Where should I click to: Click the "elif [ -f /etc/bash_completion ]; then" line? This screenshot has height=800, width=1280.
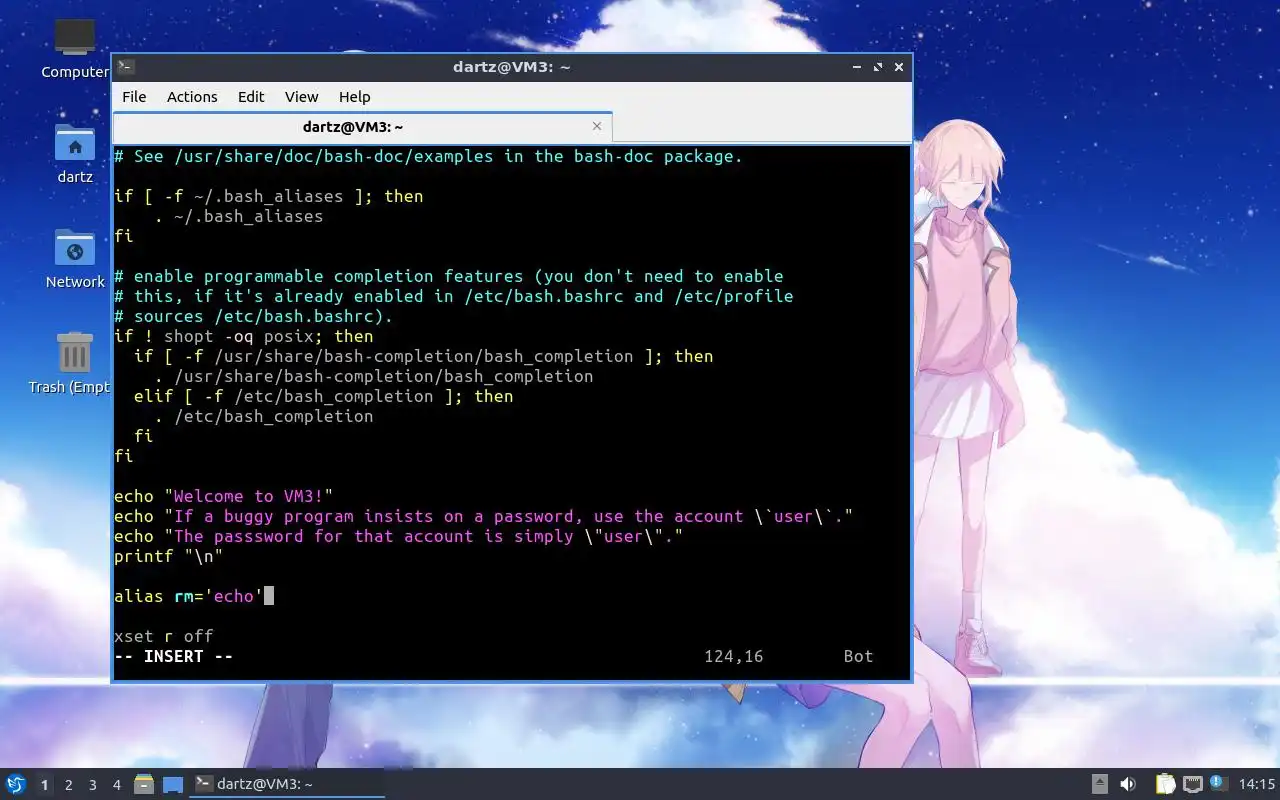click(x=324, y=396)
